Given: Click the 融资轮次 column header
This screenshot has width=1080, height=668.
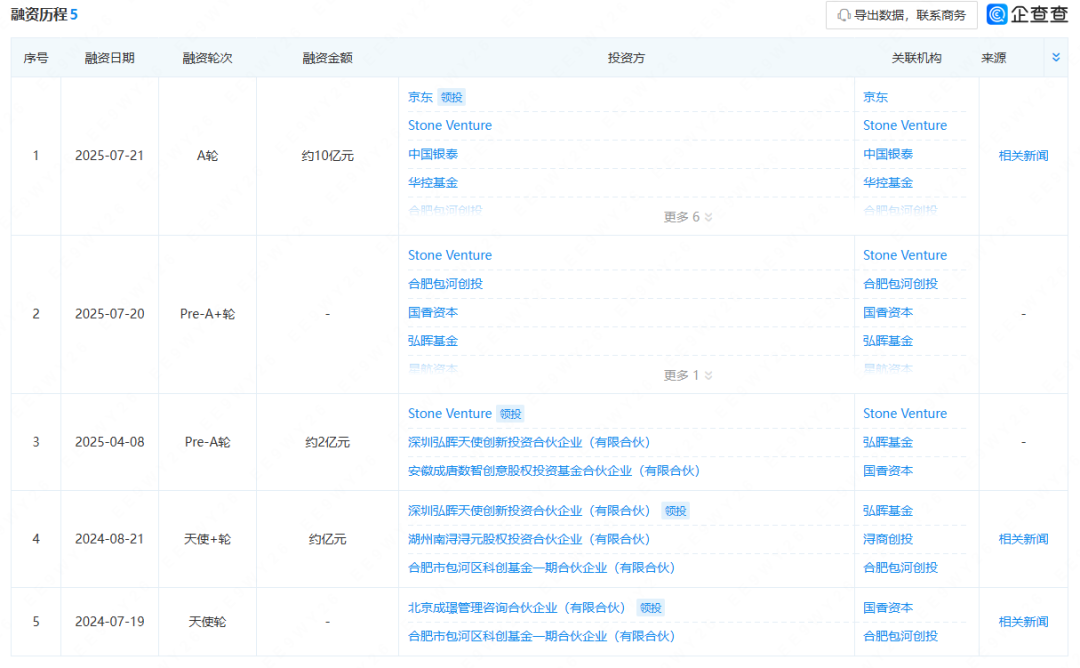Looking at the screenshot, I should 207,58.
